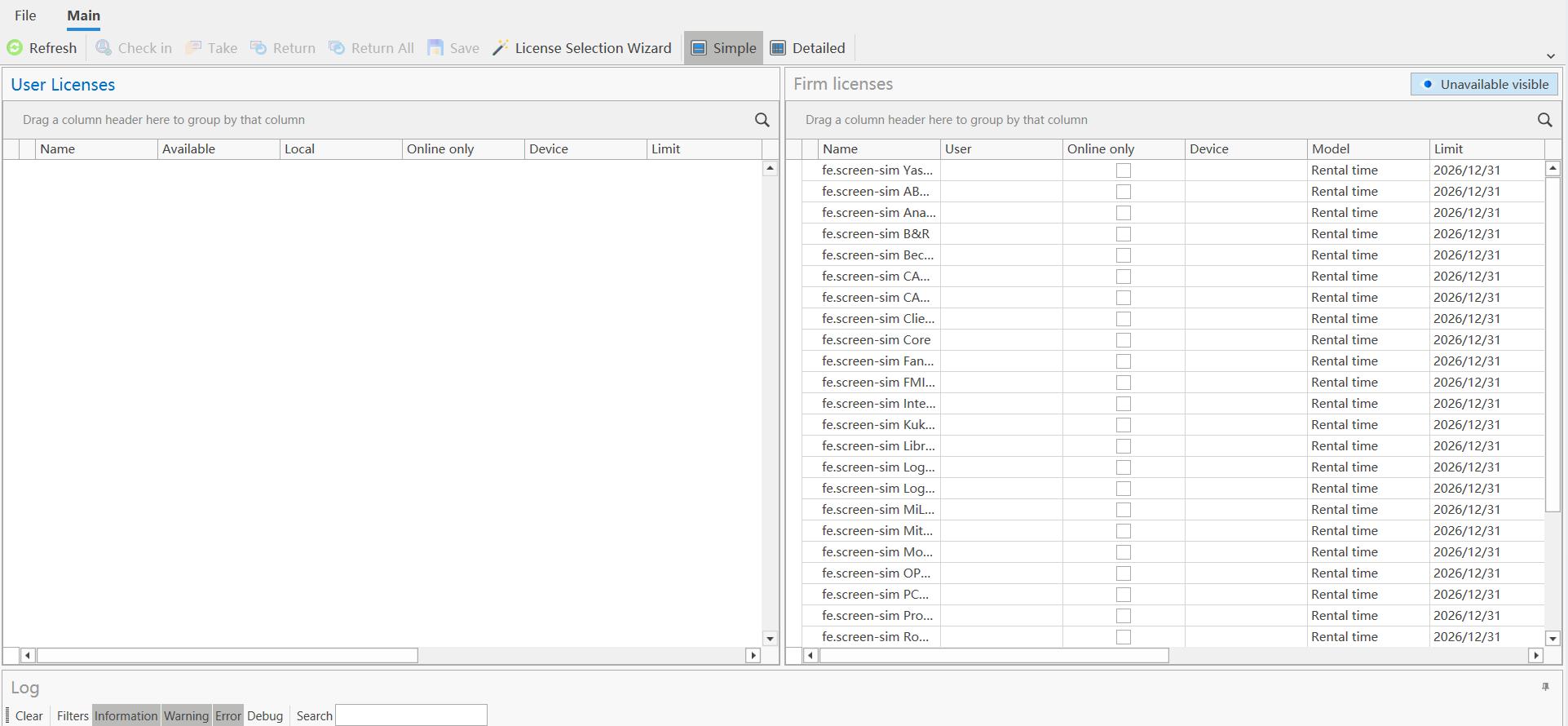
Task: Toggle the Warning log filter
Action: [x=186, y=715]
